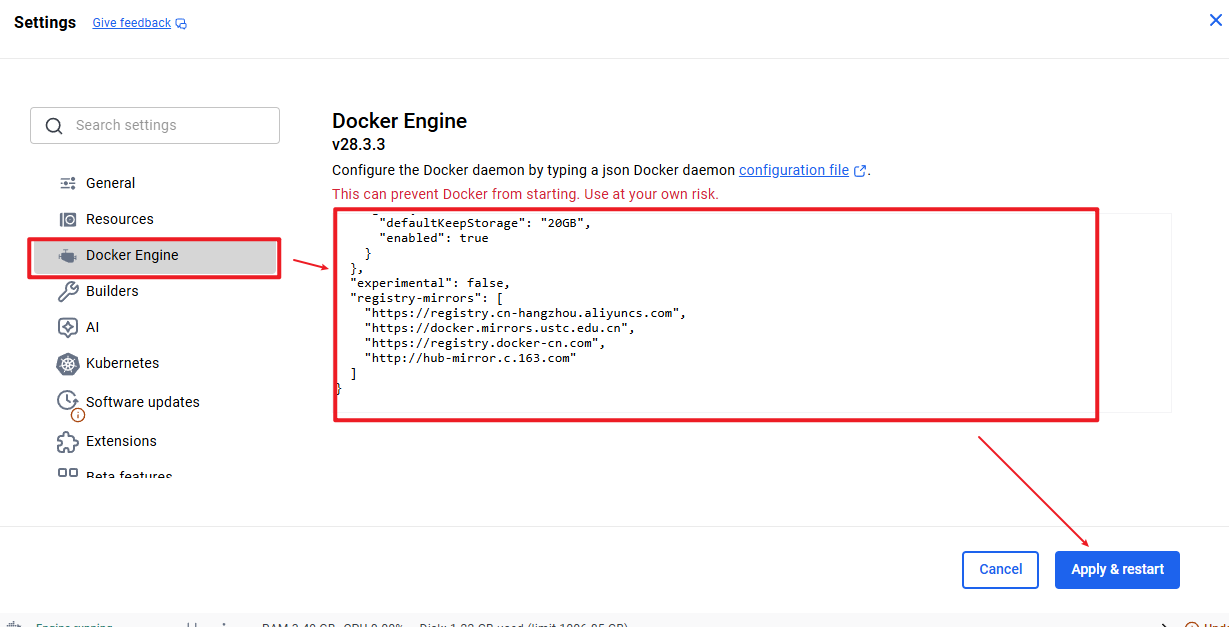1229x627 pixels.
Task: Close the Settings page with the X
Action: [1216, 20]
